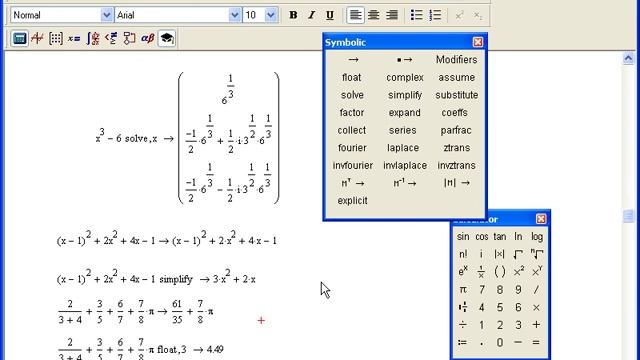Align text left
Screen dimensions: 640x360
(356, 15)
